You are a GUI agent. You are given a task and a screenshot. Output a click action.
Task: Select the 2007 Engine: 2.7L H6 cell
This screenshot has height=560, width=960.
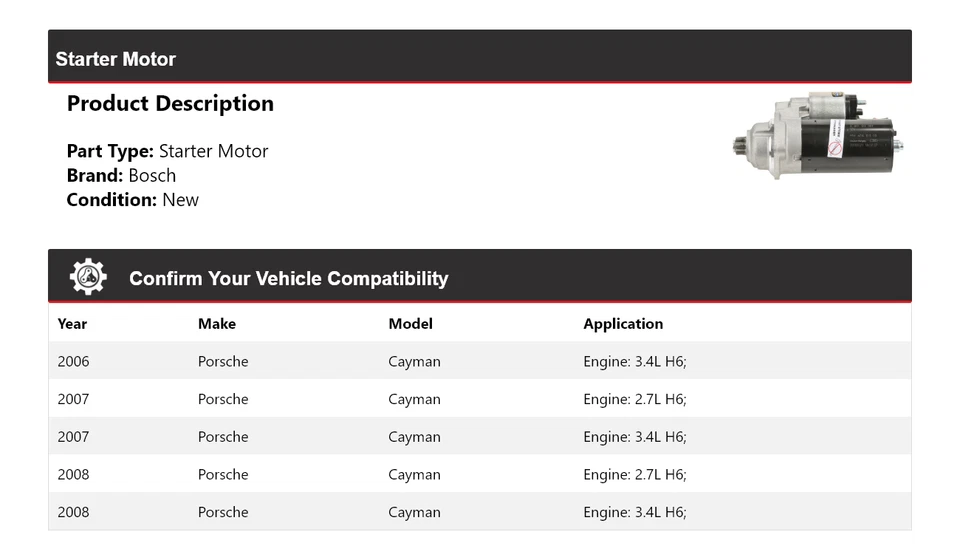(635, 399)
